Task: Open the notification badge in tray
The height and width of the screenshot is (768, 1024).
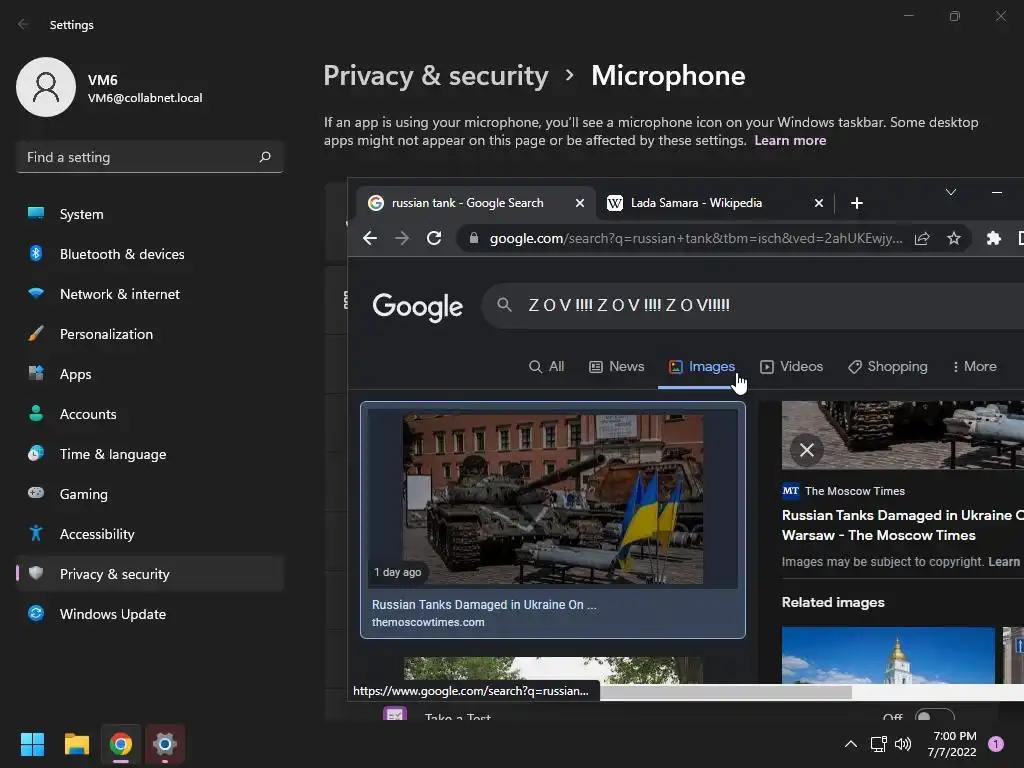Action: click(x=996, y=744)
